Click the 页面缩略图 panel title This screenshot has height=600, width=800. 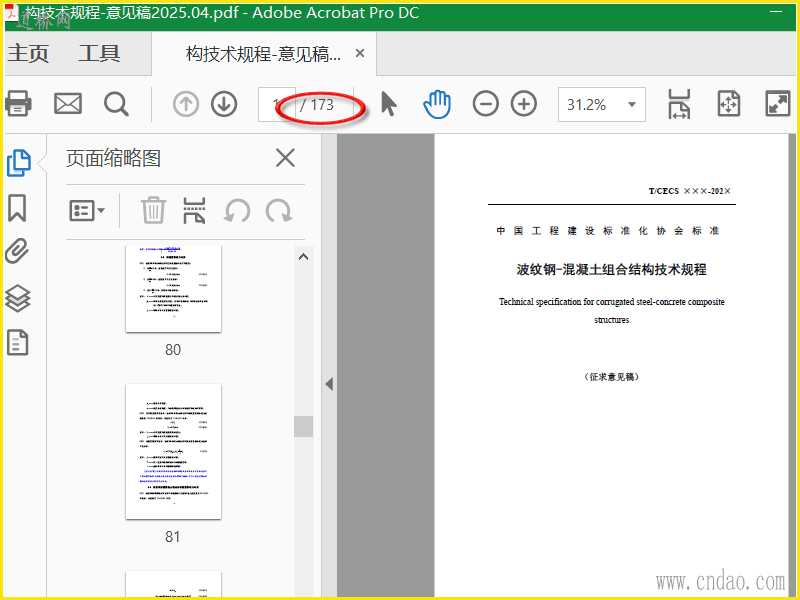pos(113,158)
